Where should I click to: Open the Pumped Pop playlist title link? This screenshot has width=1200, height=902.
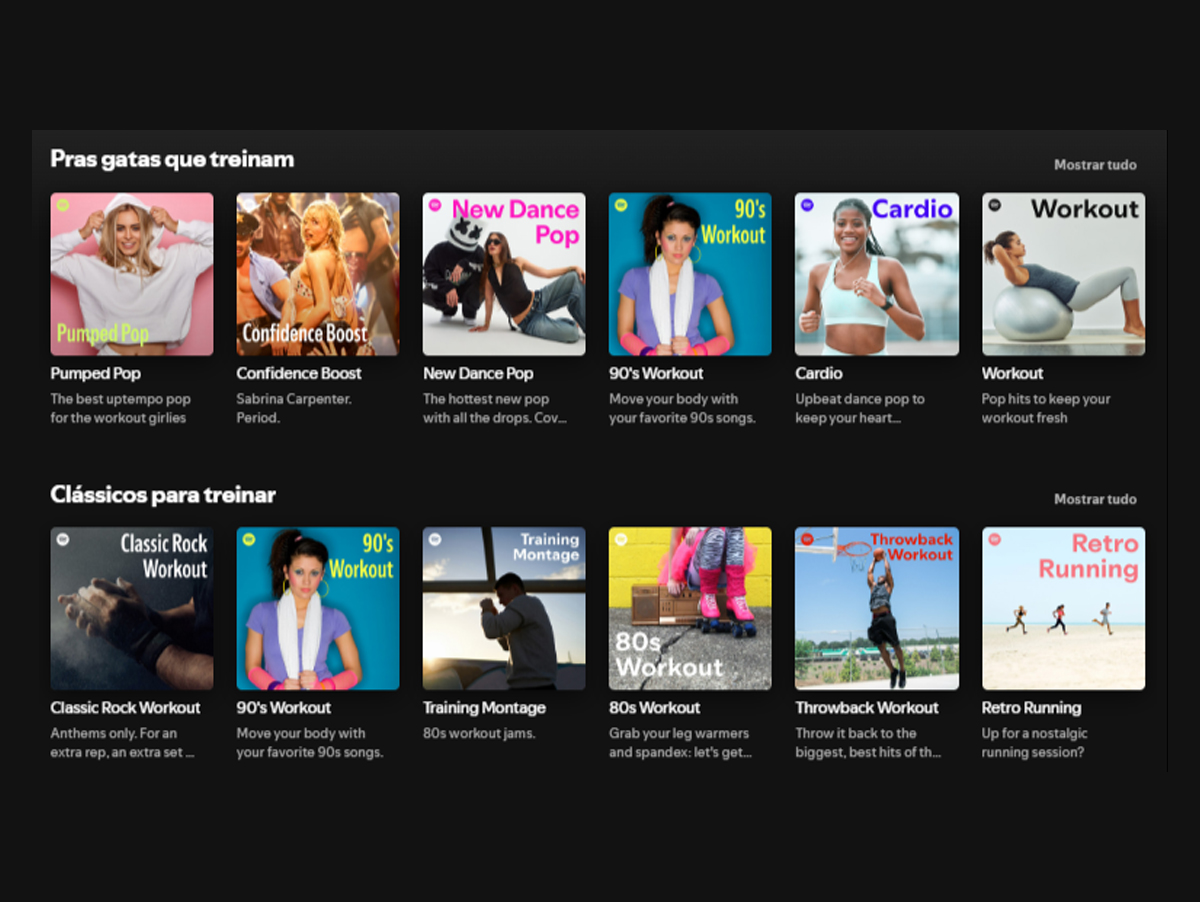pyautogui.click(x=95, y=373)
